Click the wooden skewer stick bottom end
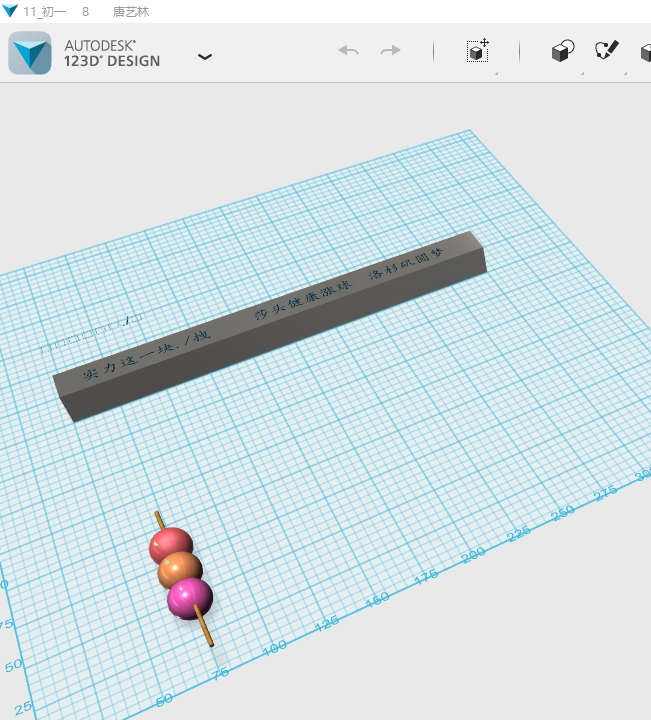The image size is (651, 720). [x=205, y=628]
